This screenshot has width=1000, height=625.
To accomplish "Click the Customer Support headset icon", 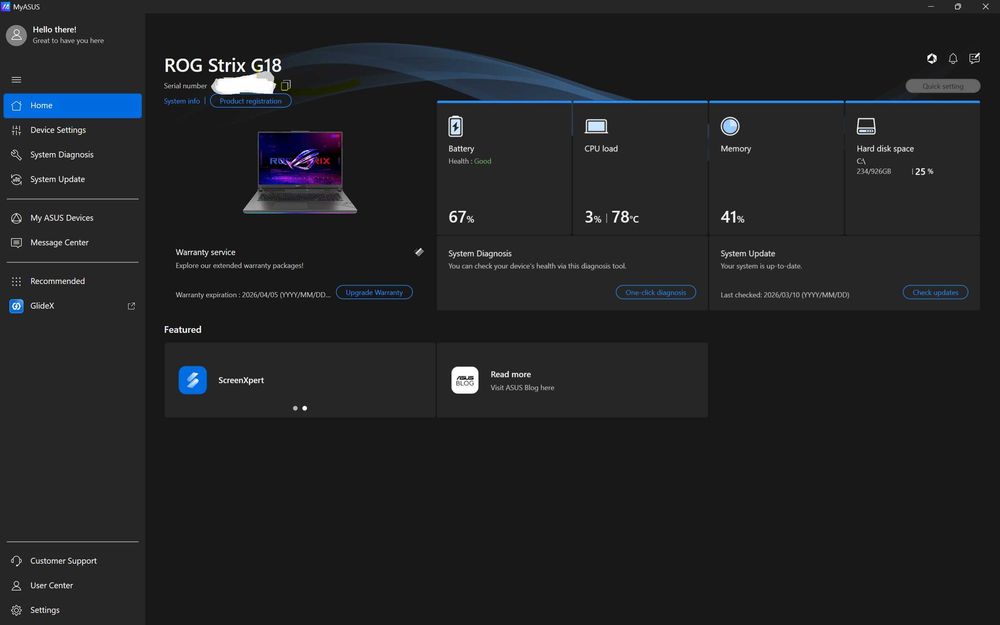I will [x=17, y=561].
